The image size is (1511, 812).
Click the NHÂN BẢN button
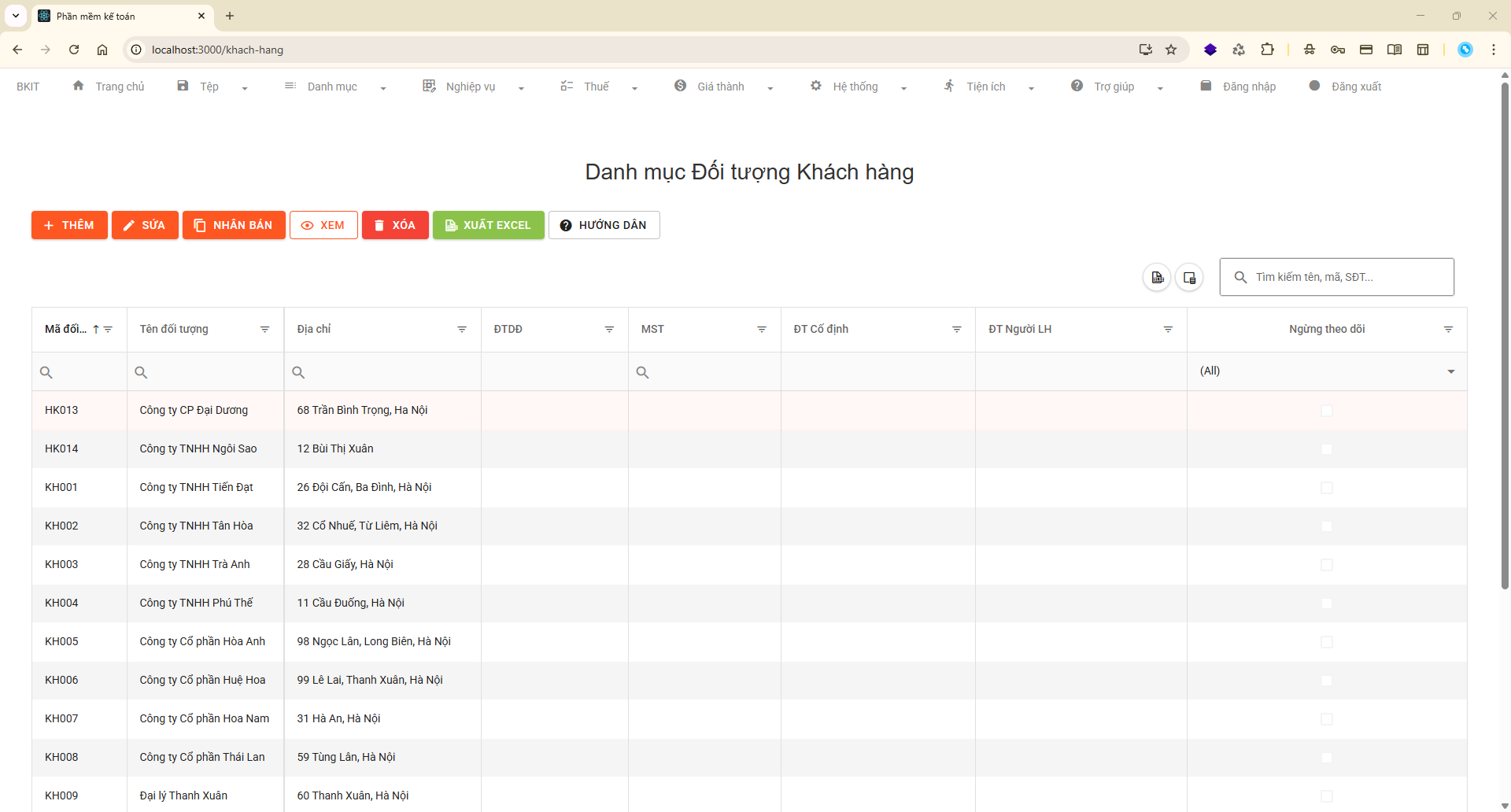pos(234,225)
